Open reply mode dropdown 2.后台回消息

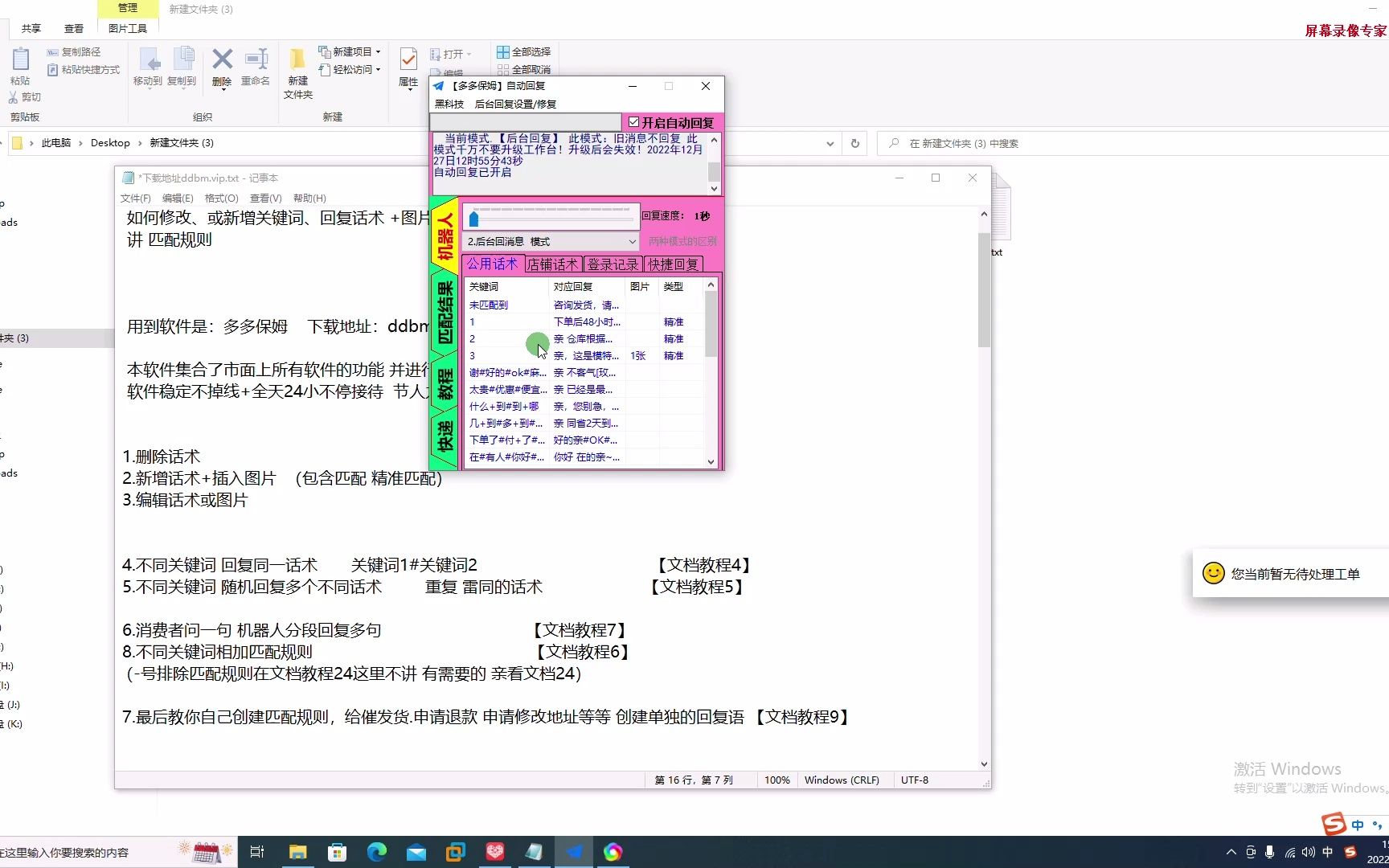point(551,241)
